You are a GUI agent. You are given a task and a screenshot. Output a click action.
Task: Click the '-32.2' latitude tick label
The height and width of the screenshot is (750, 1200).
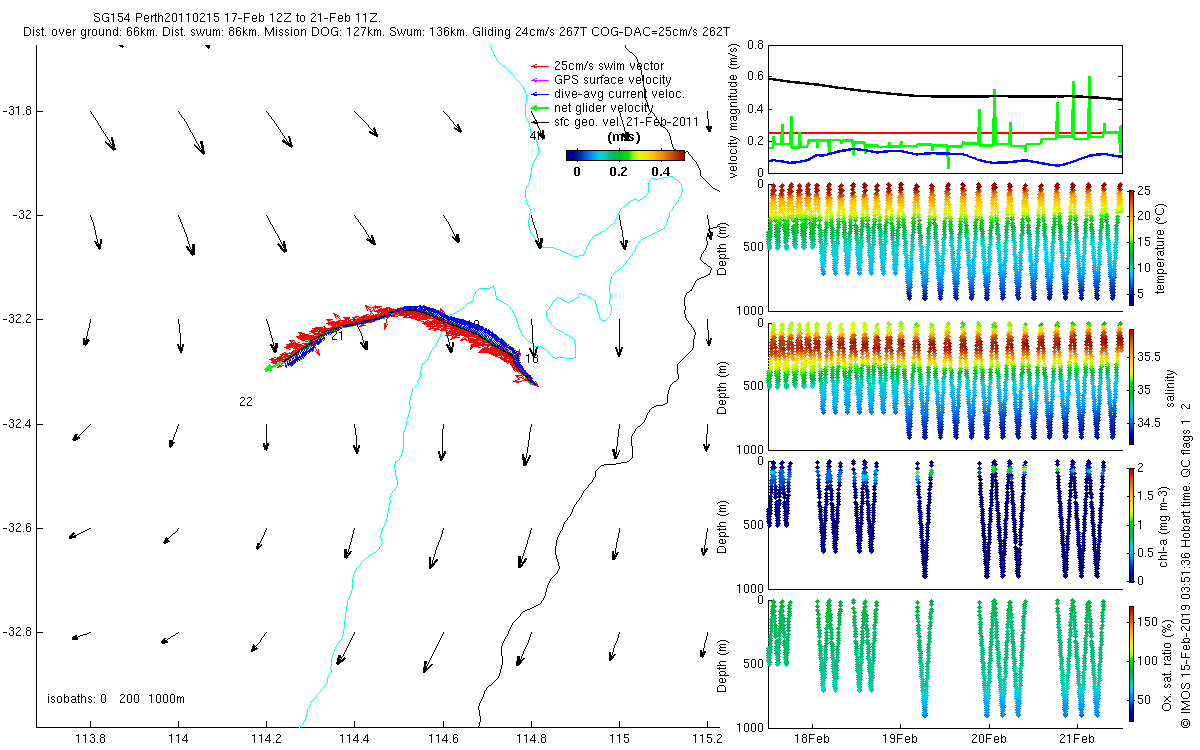17,320
